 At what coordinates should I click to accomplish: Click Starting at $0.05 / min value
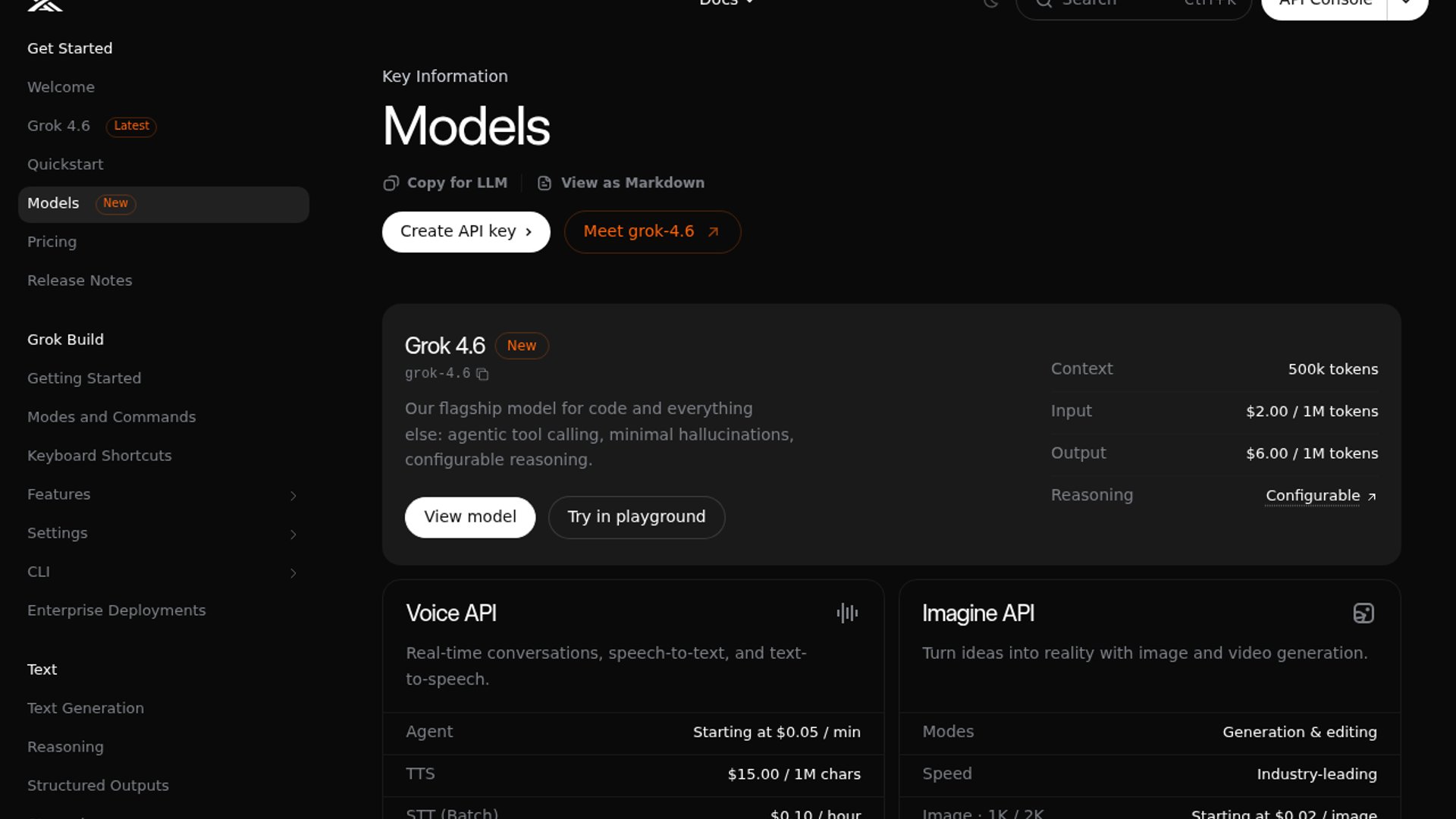pos(777,733)
